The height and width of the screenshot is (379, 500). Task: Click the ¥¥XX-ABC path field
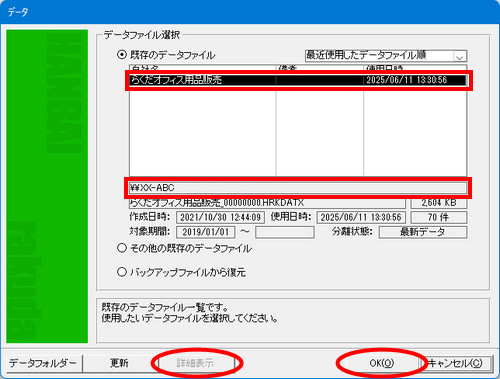click(x=298, y=188)
